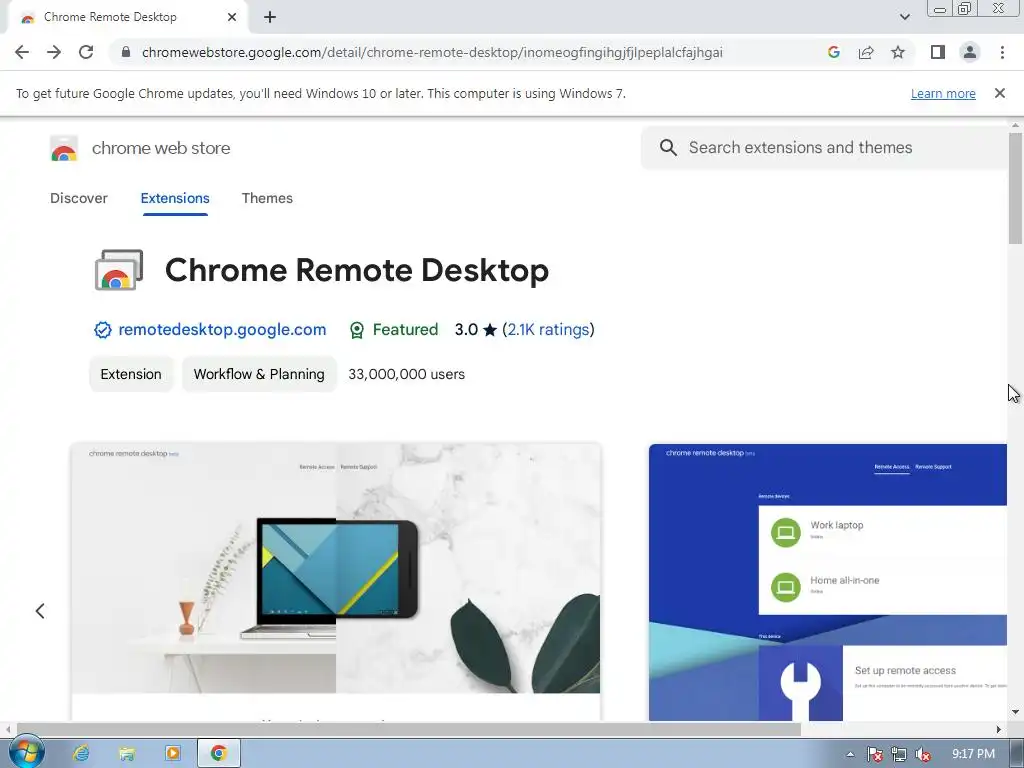
Task: Close the Chrome Remote Desktop tab
Action: [232, 17]
